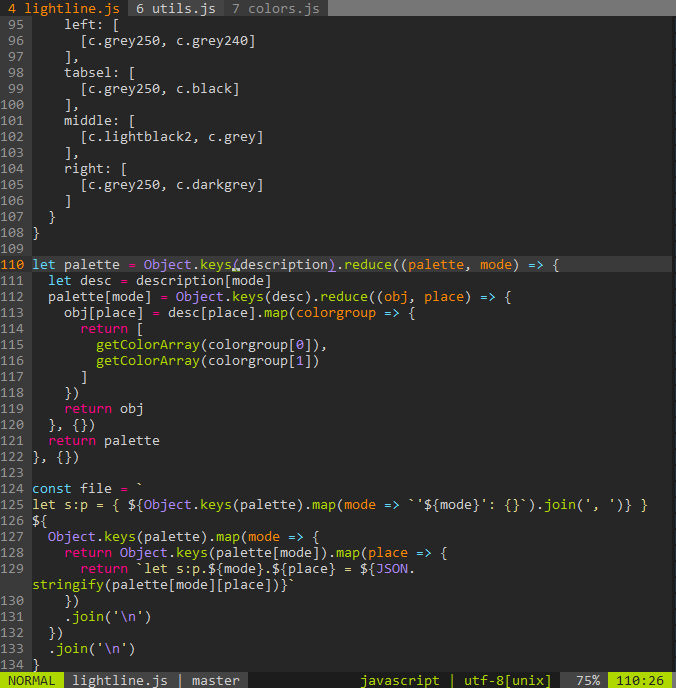Click 'c.lightblack2' on line 102
The image size is (676, 688).
point(140,136)
